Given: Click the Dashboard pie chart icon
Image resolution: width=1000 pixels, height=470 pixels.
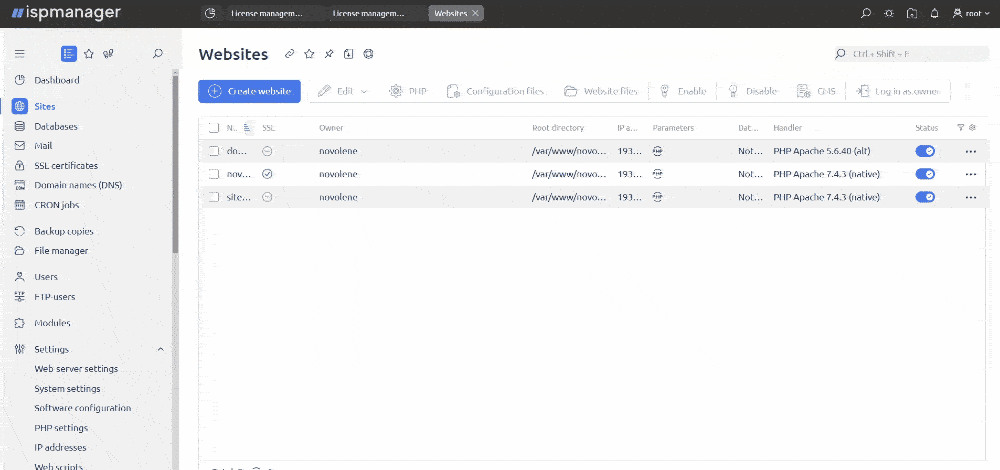Looking at the screenshot, I should click(20, 80).
